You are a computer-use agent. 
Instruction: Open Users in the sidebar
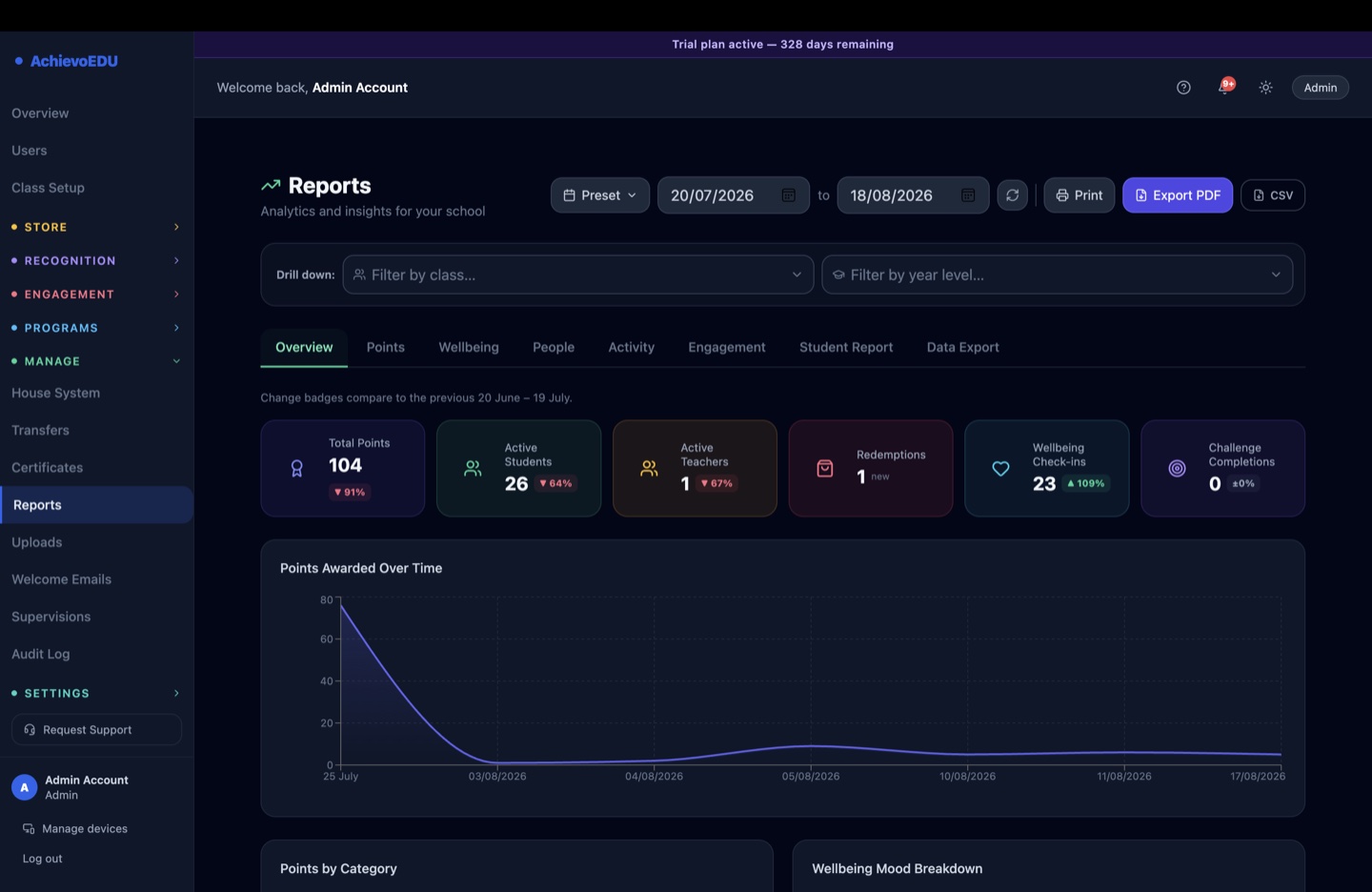30,151
